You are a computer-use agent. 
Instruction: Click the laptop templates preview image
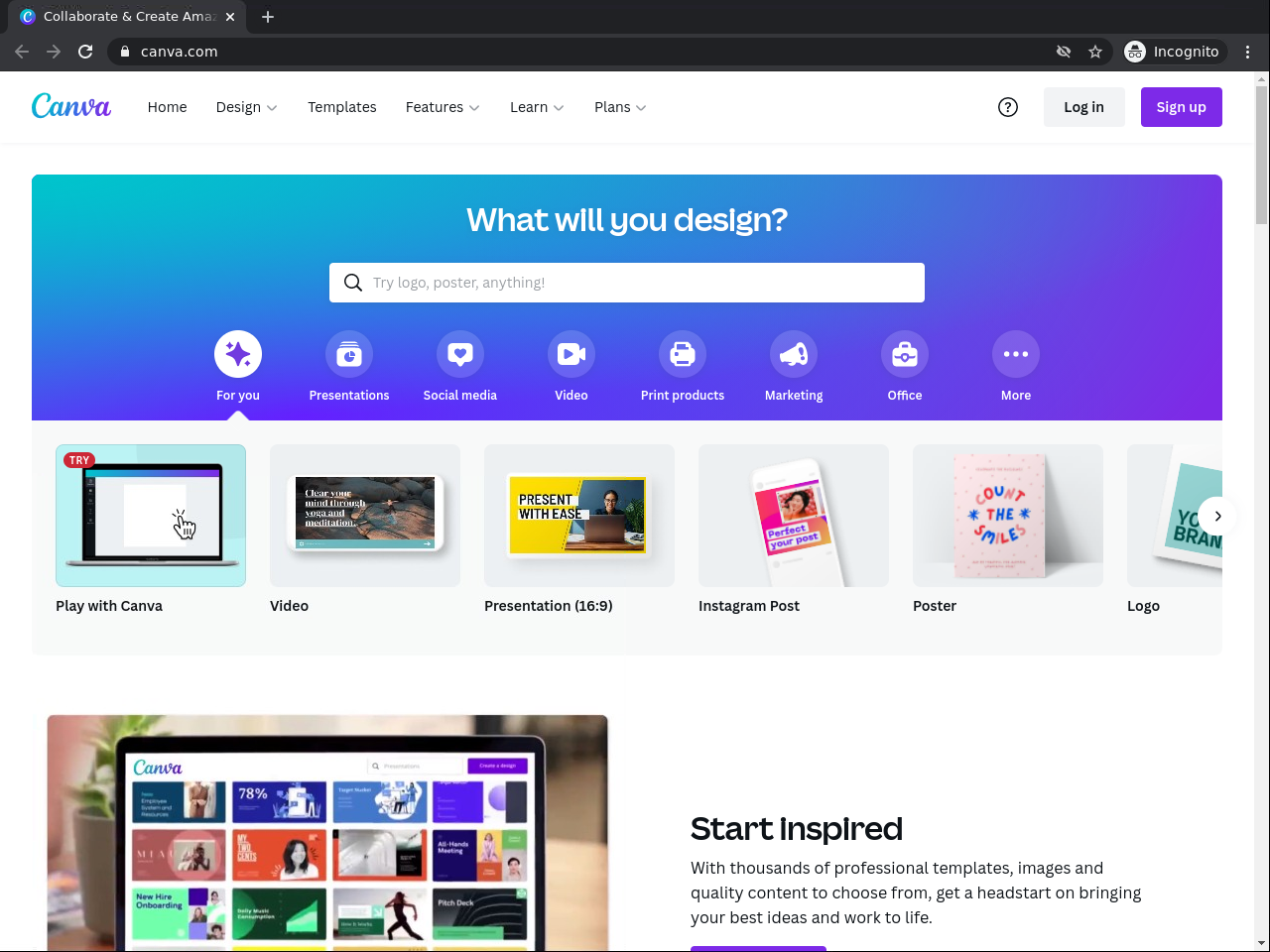[327, 833]
